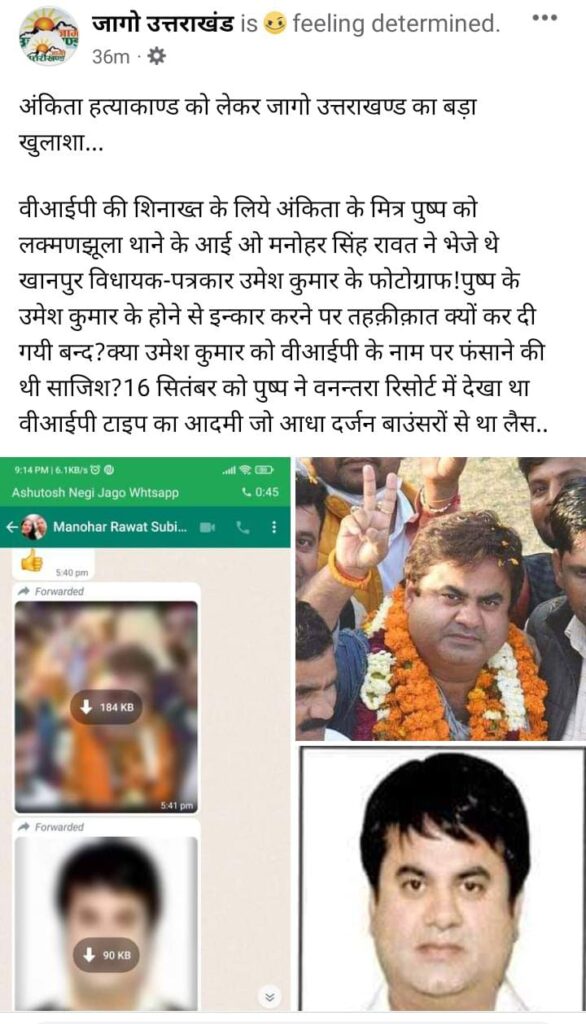Open the जागो उत्तराखंड page name link
Viewport: 586px width, 1024px height.
[x=163, y=24]
